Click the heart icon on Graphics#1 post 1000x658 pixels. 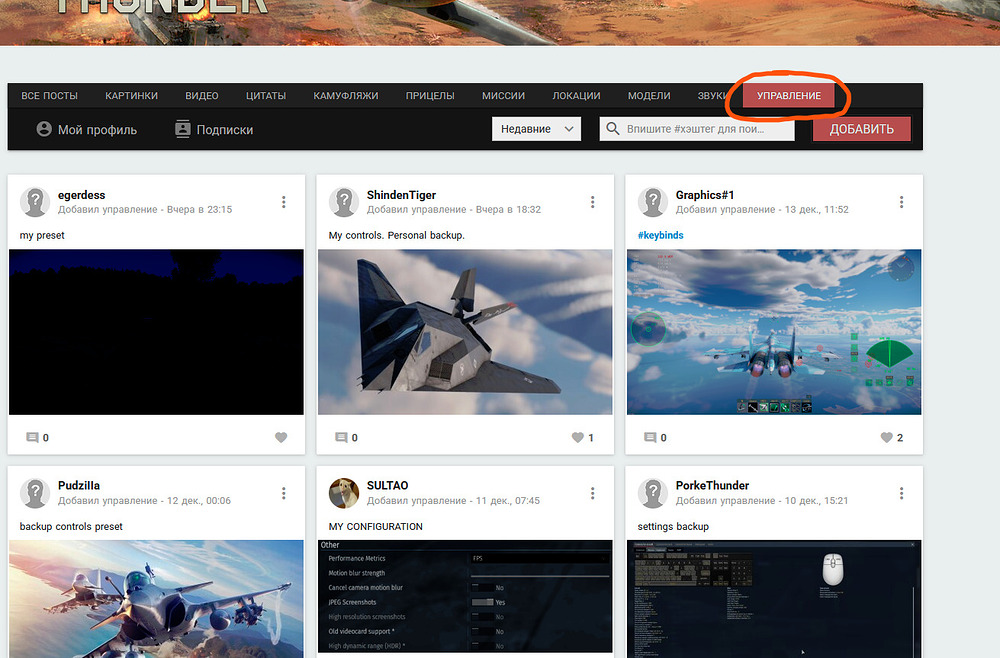pyautogui.click(x=886, y=438)
